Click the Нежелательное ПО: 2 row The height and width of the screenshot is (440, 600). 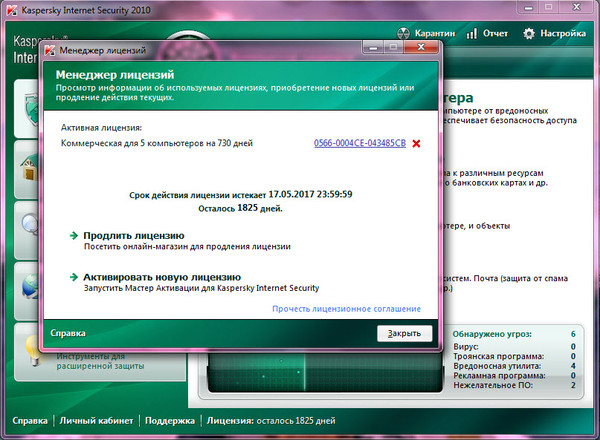tap(514, 385)
